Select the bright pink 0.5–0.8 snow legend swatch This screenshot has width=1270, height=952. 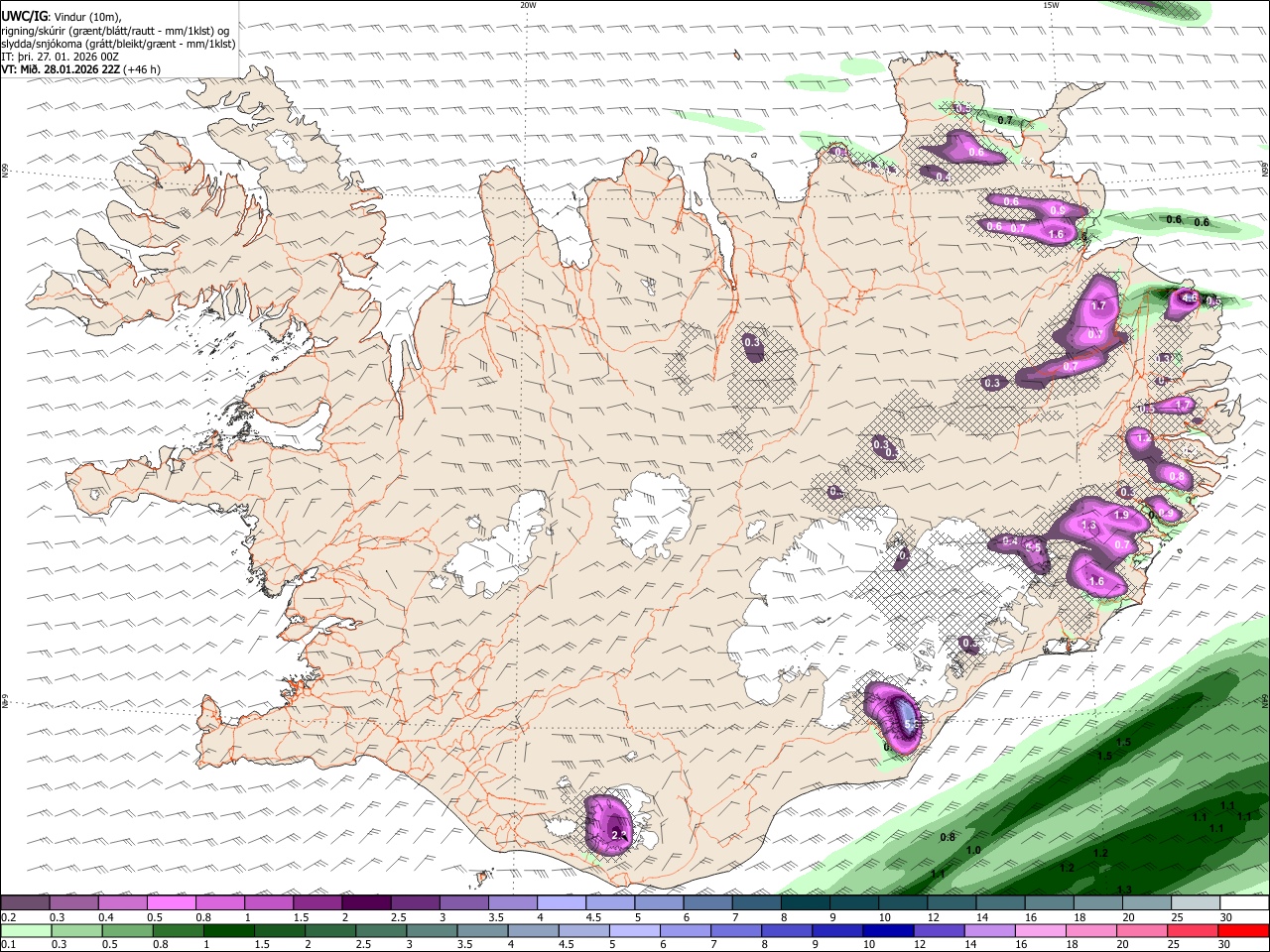tap(172, 903)
